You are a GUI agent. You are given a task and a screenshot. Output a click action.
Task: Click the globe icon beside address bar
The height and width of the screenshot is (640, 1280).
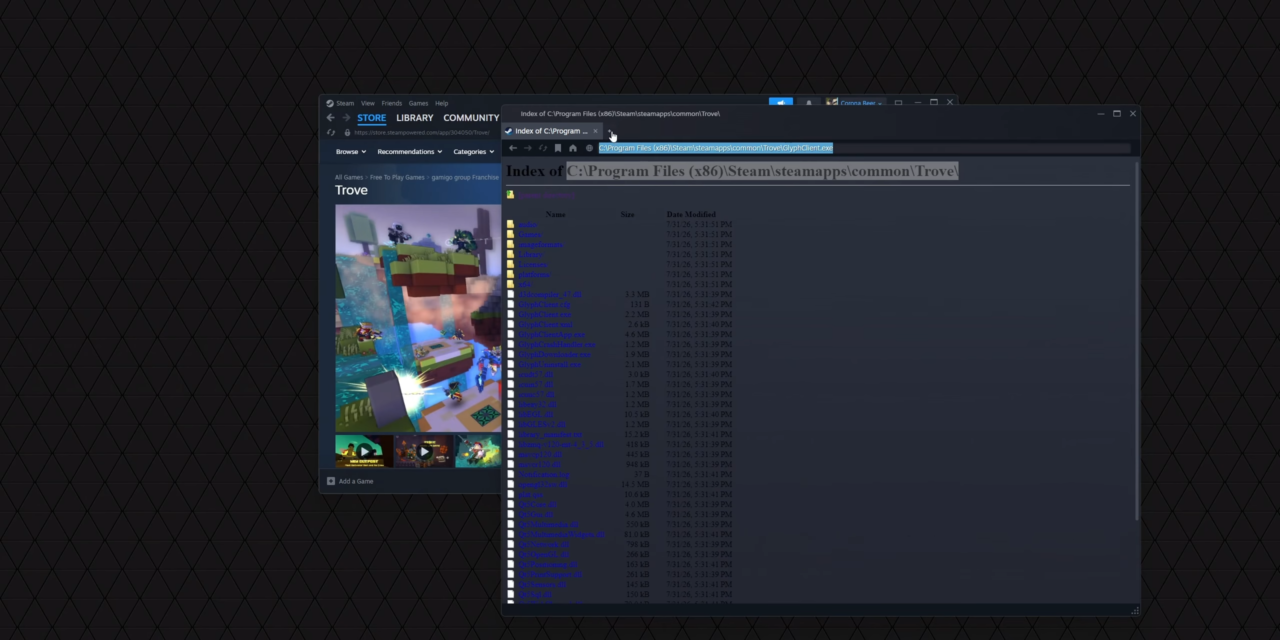(589, 148)
